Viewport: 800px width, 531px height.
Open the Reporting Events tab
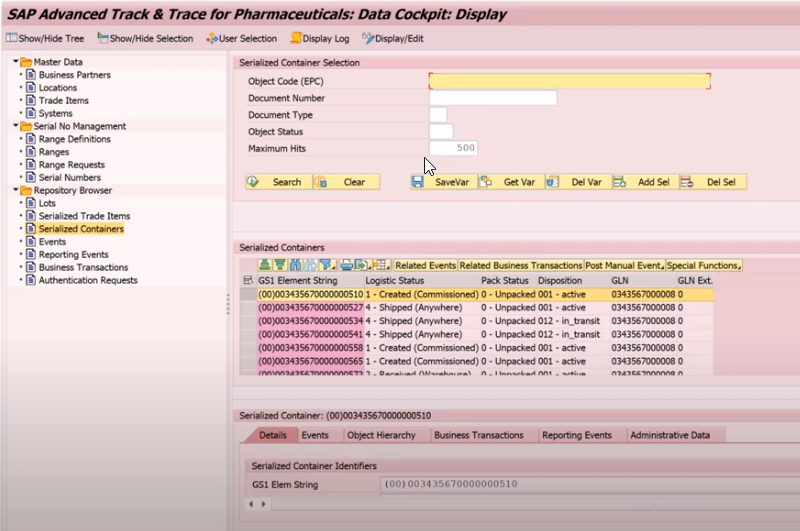[x=577, y=435]
